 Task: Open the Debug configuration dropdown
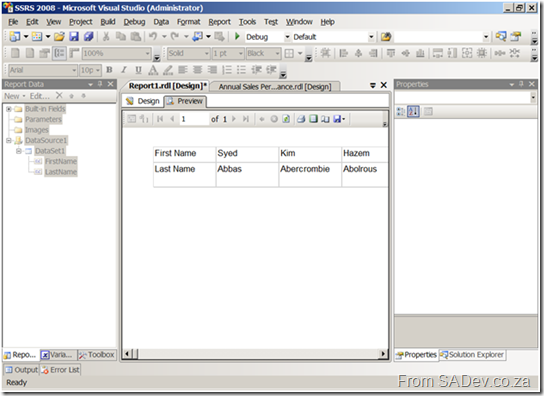287,36
